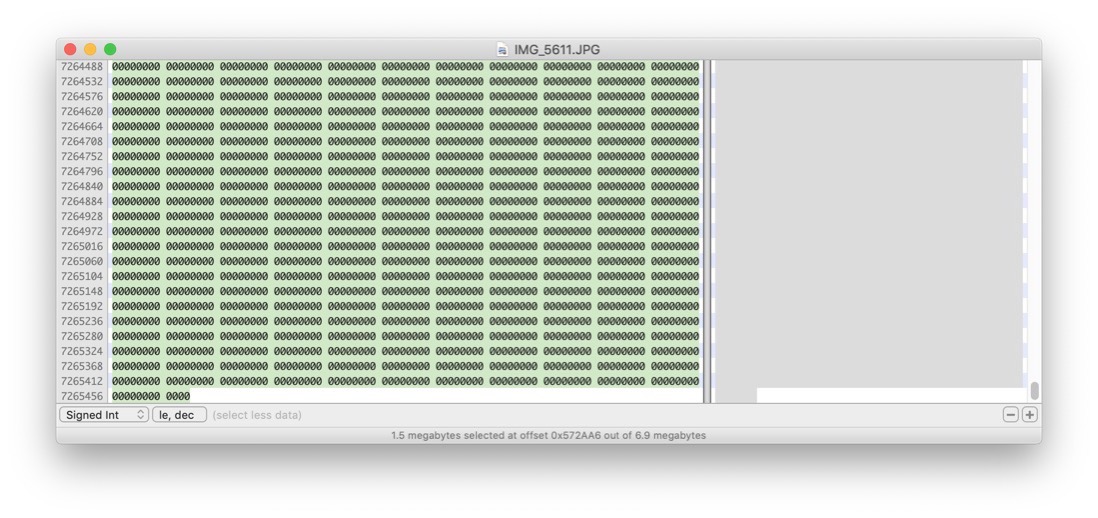
Task: Click the vertical scrollbar thumb
Action: (1034, 390)
